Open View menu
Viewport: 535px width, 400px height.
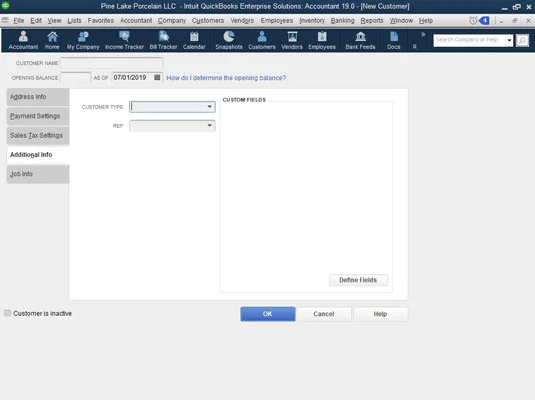pyautogui.click(x=54, y=20)
